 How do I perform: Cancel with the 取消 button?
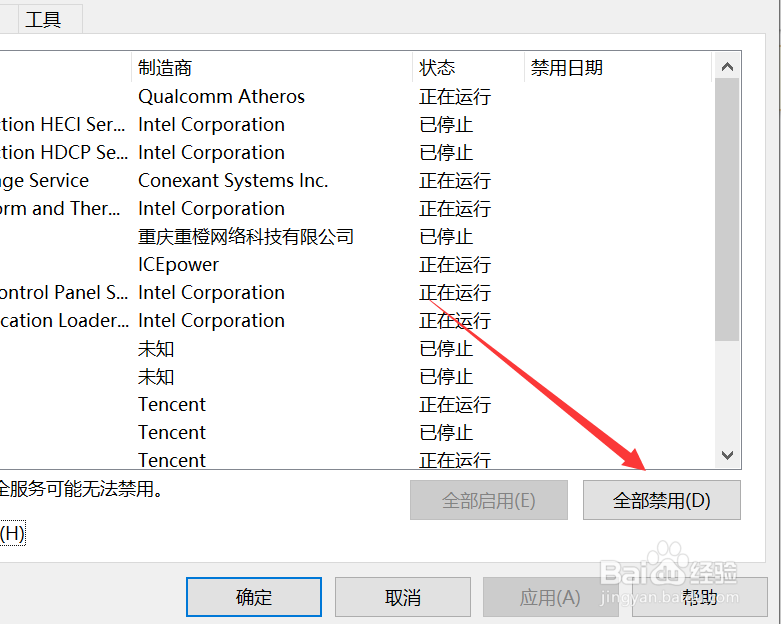(402, 597)
